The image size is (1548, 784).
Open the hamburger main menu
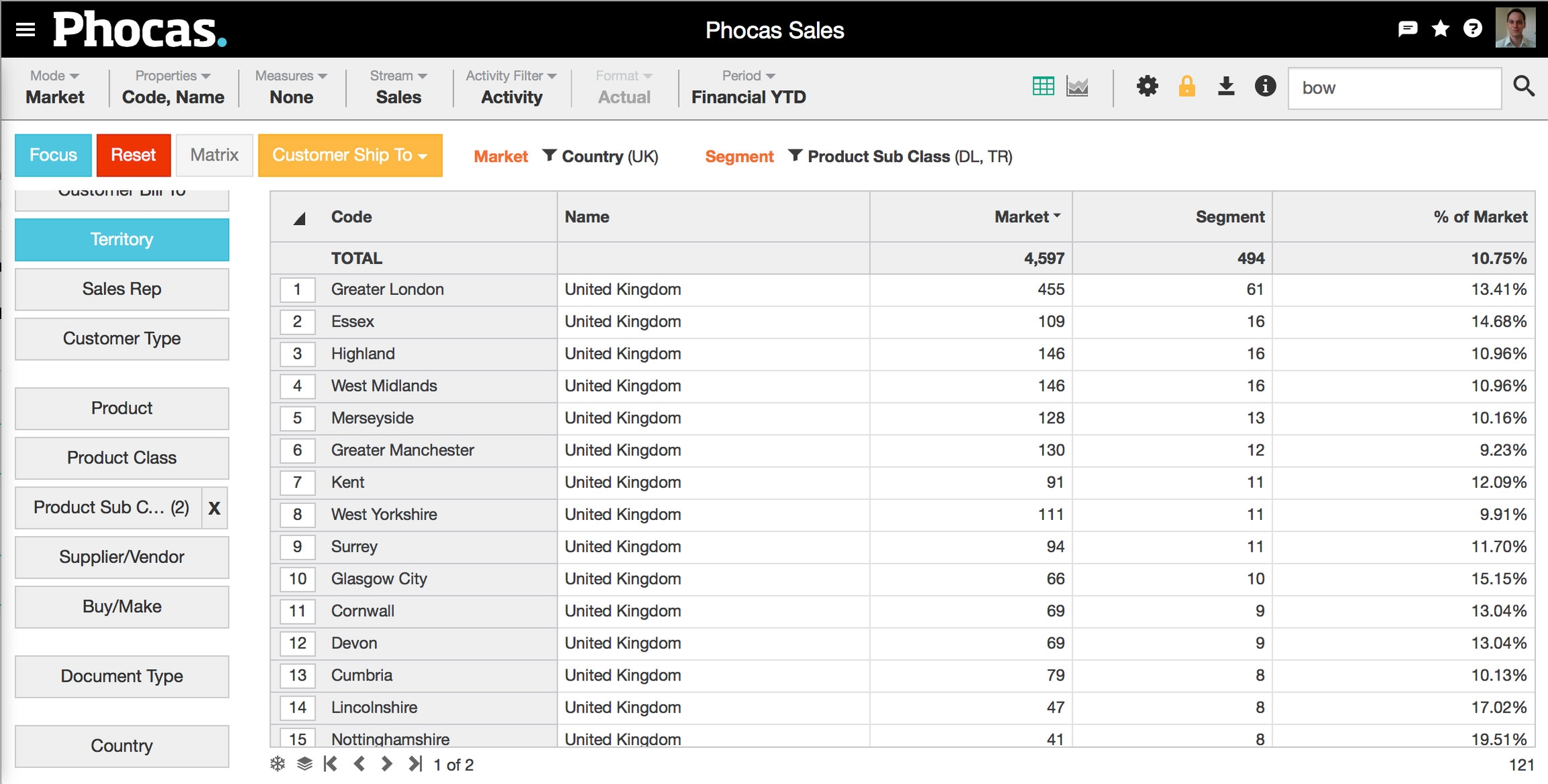[26, 30]
